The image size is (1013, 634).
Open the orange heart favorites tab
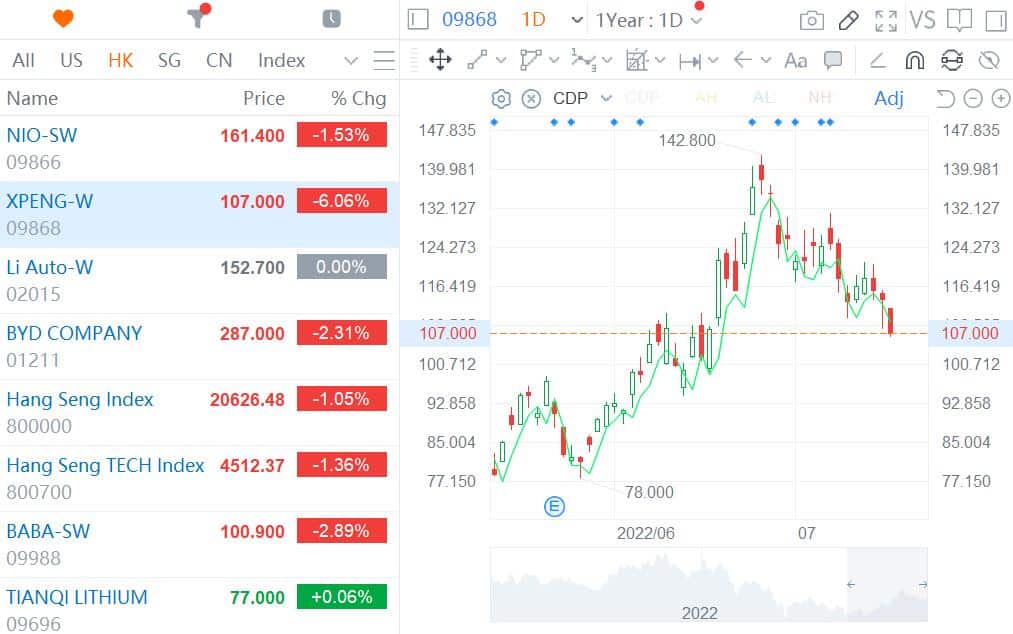[63, 19]
